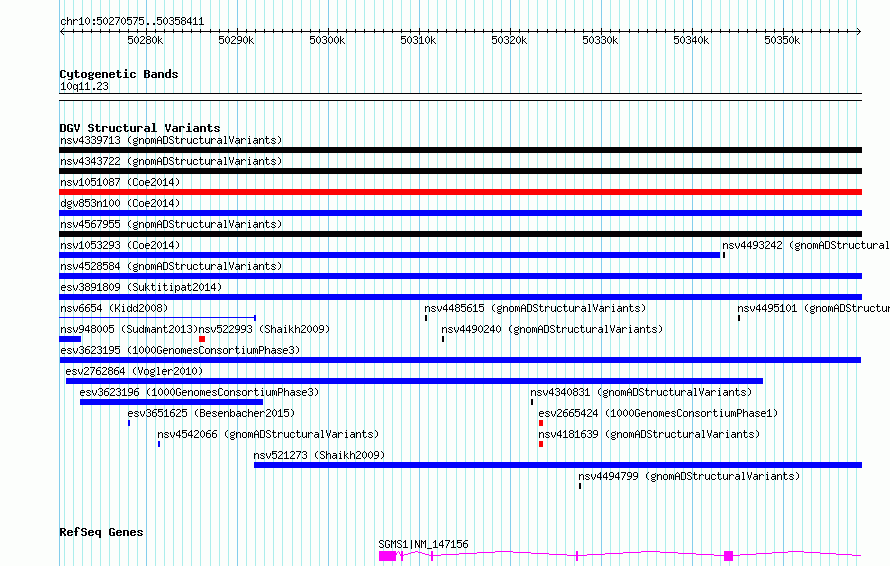Open the nsv4343722 structural variant label
This screenshot has width=890, height=566.
coord(171,161)
